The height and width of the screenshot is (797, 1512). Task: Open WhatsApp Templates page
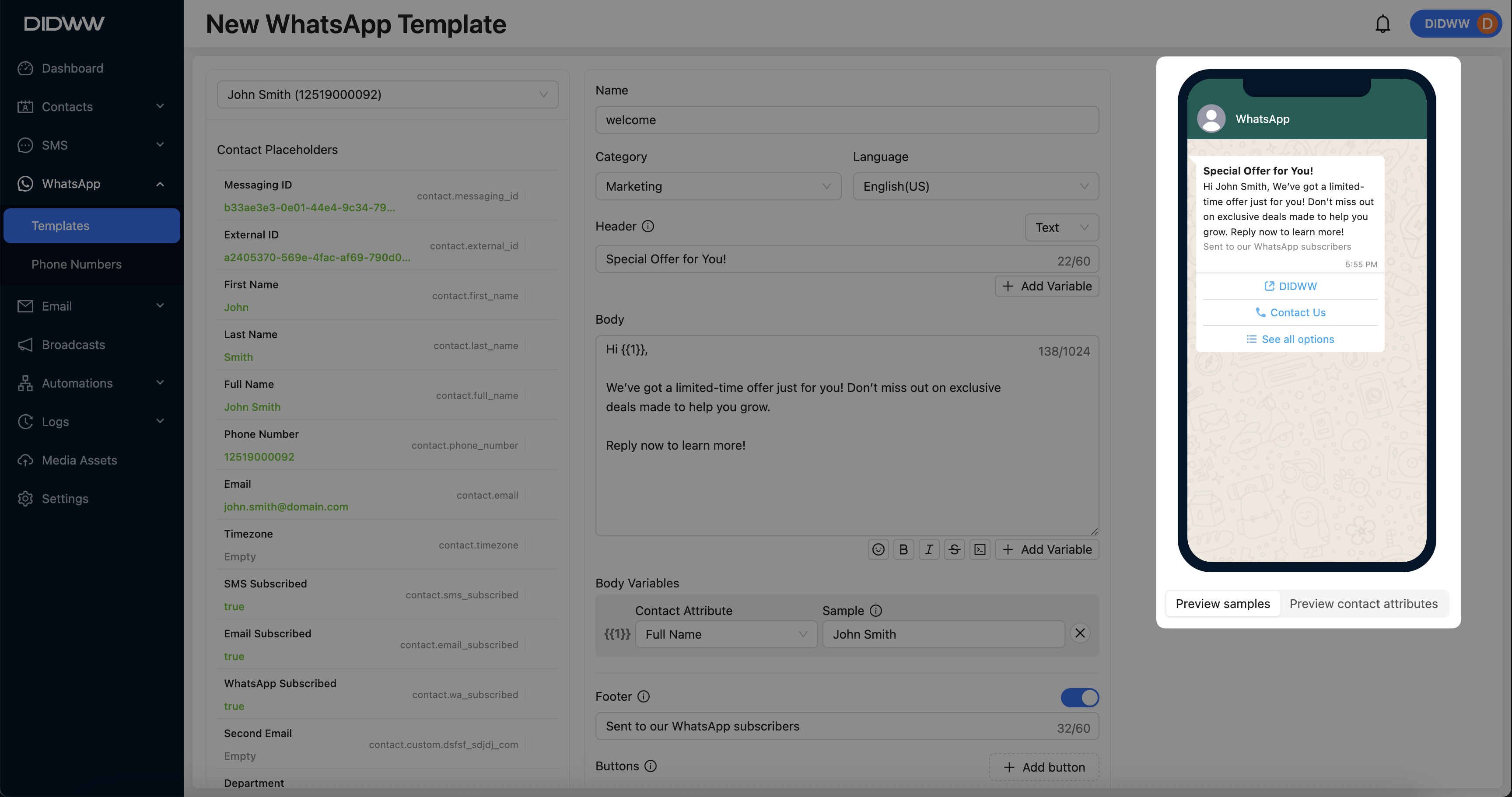[91, 226]
